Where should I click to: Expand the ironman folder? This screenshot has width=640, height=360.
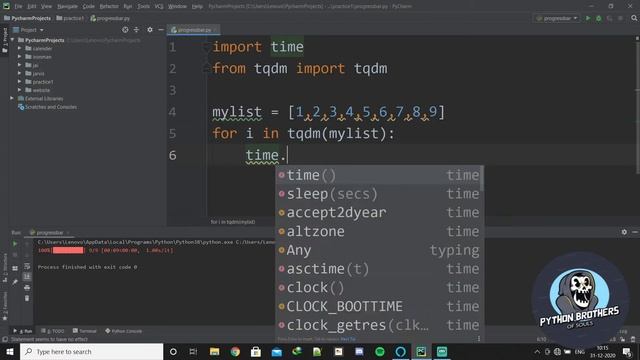coord(20,57)
